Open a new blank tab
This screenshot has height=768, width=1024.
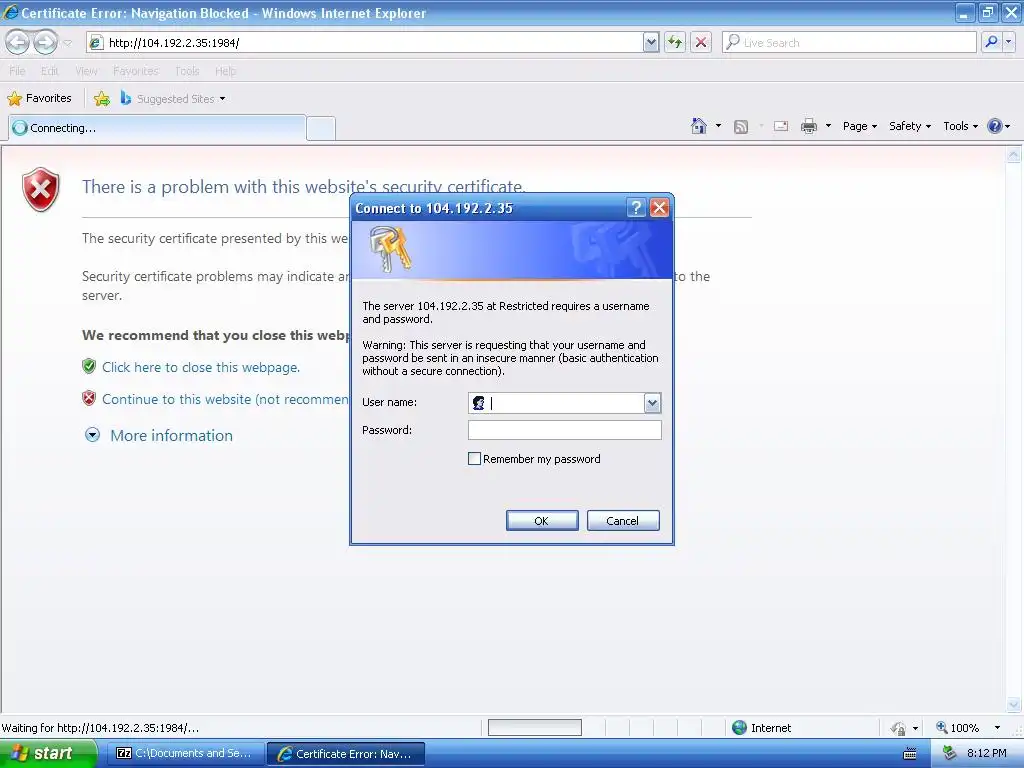tap(321, 128)
